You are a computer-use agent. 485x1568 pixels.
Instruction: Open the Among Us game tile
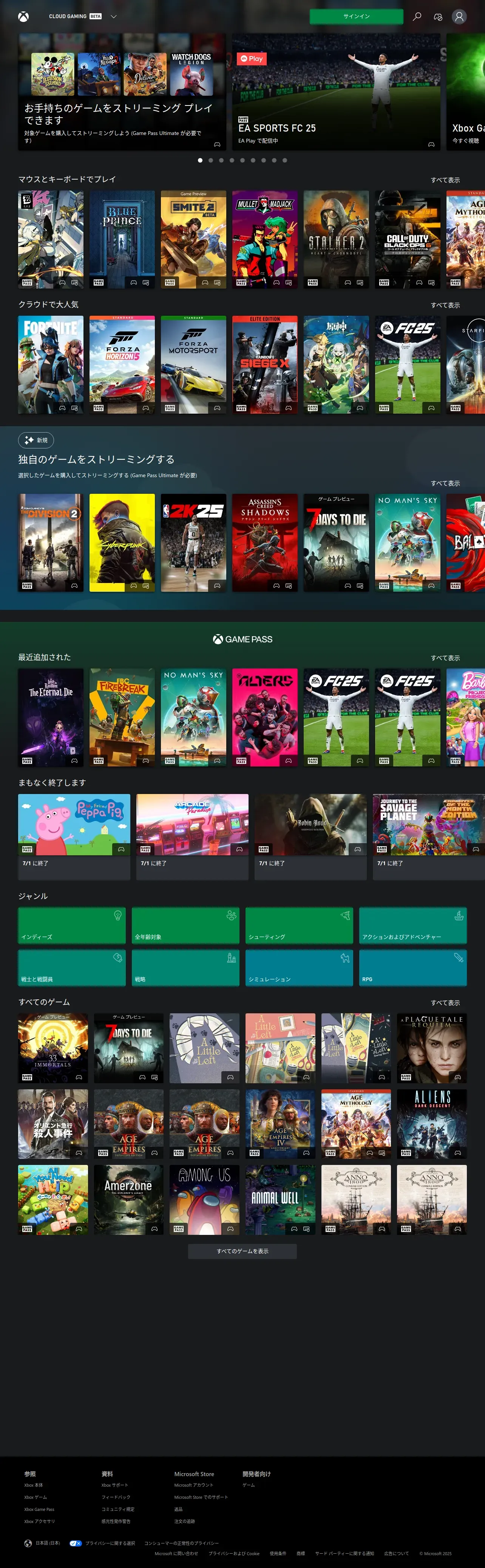pos(204,1200)
